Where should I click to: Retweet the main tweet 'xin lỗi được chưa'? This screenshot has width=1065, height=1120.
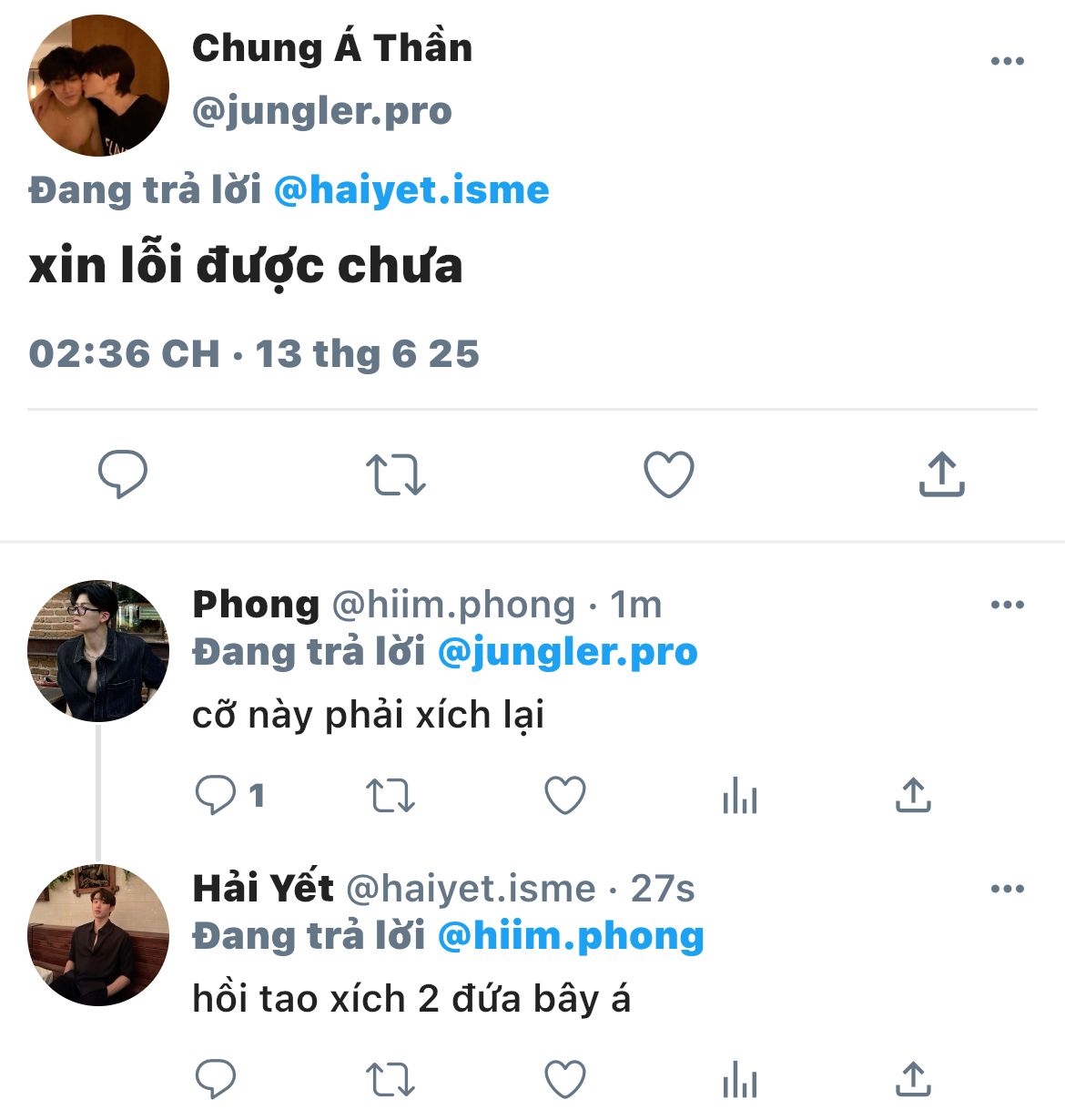point(396,474)
